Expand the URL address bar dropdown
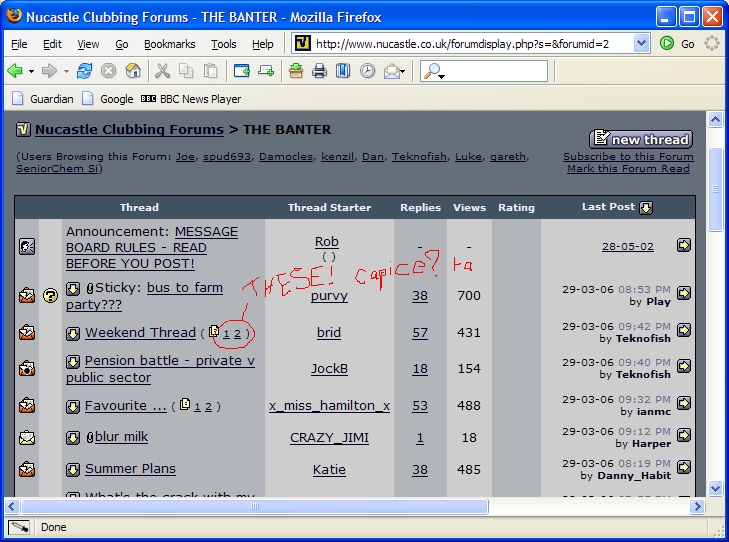729x542 pixels. point(640,44)
